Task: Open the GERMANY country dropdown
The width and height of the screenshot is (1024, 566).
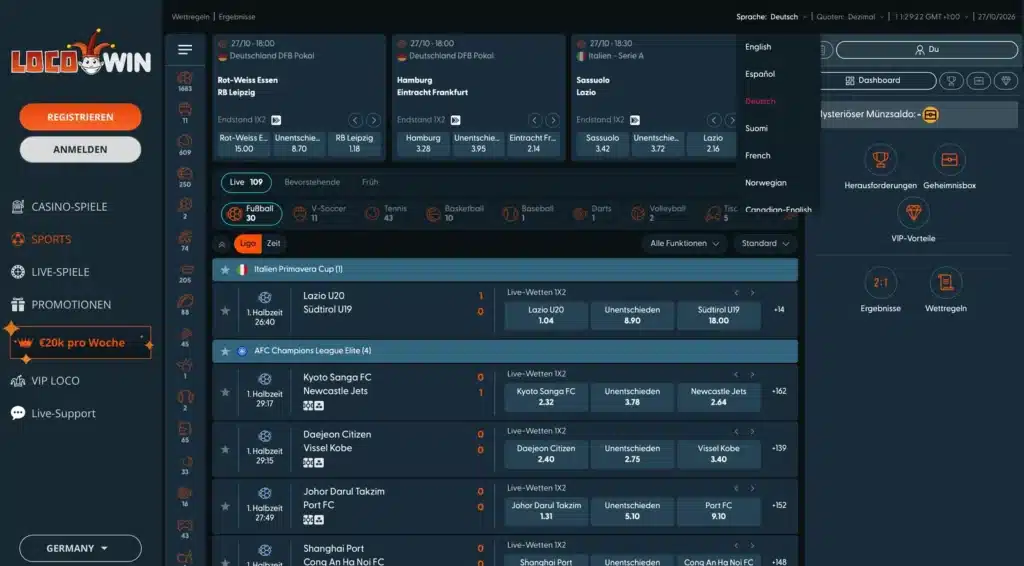Action: [80, 548]
